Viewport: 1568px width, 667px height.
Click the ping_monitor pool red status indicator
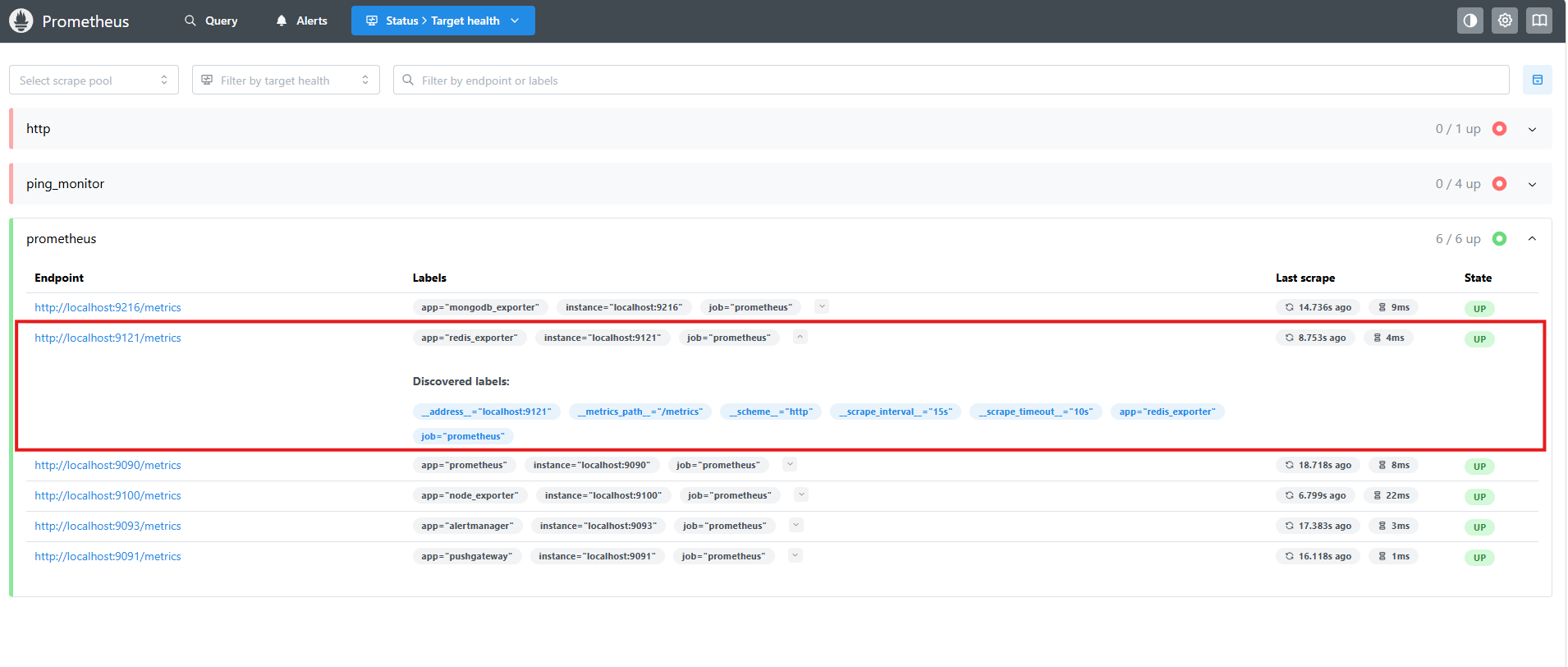[x=1499, y=184]
